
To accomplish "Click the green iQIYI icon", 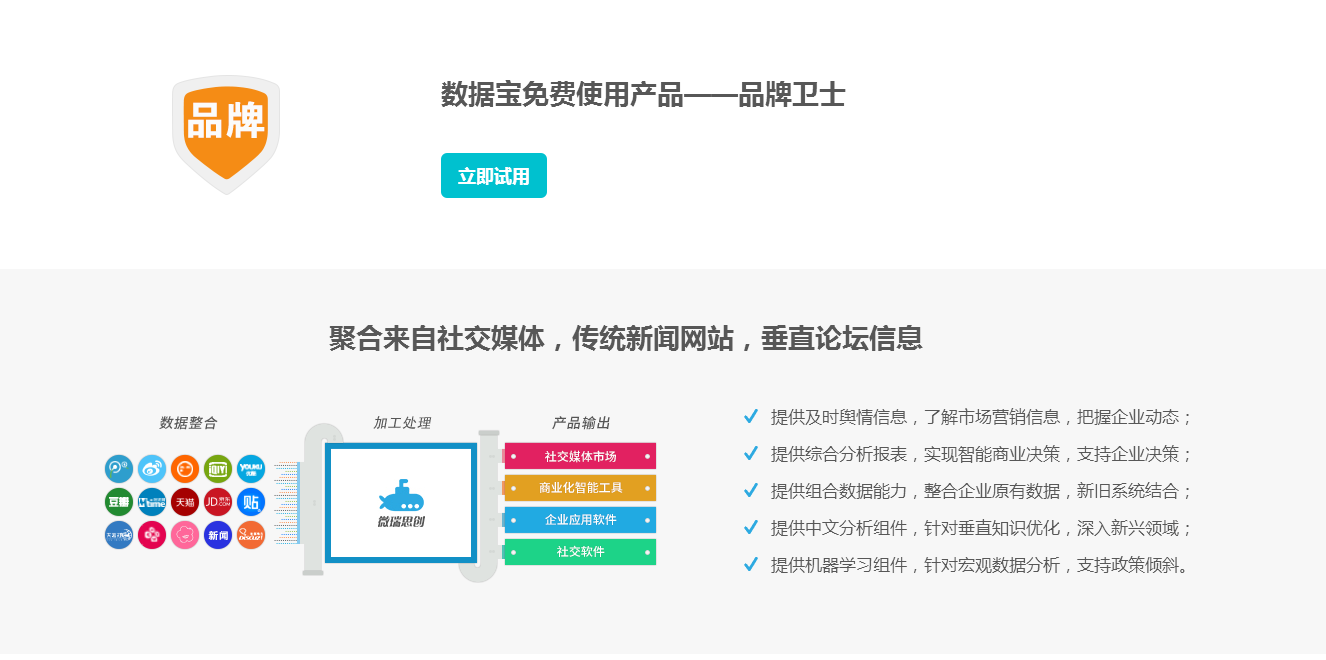I will (x=218, y=468).
